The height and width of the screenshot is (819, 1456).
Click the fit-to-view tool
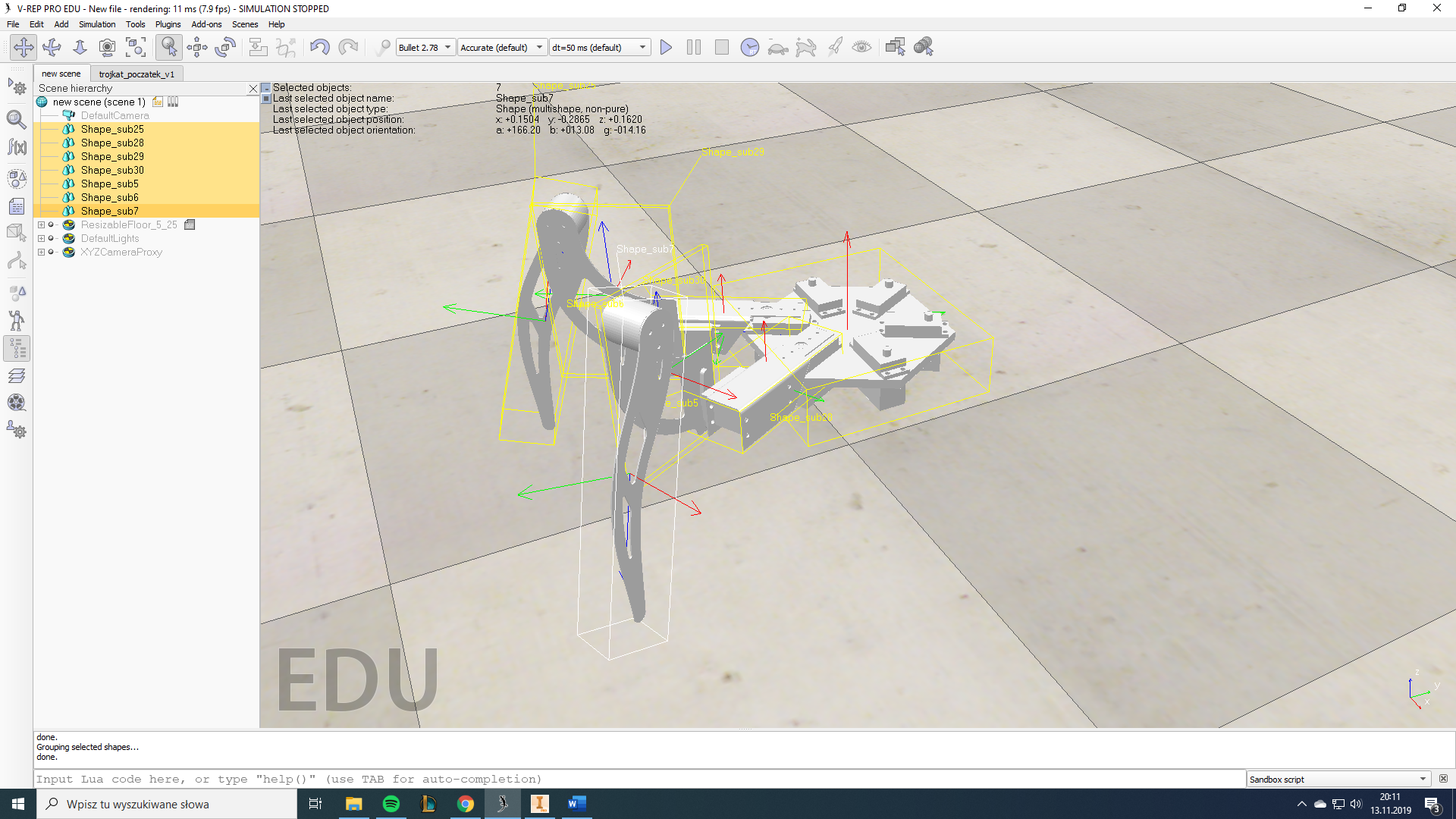[136, 47]
